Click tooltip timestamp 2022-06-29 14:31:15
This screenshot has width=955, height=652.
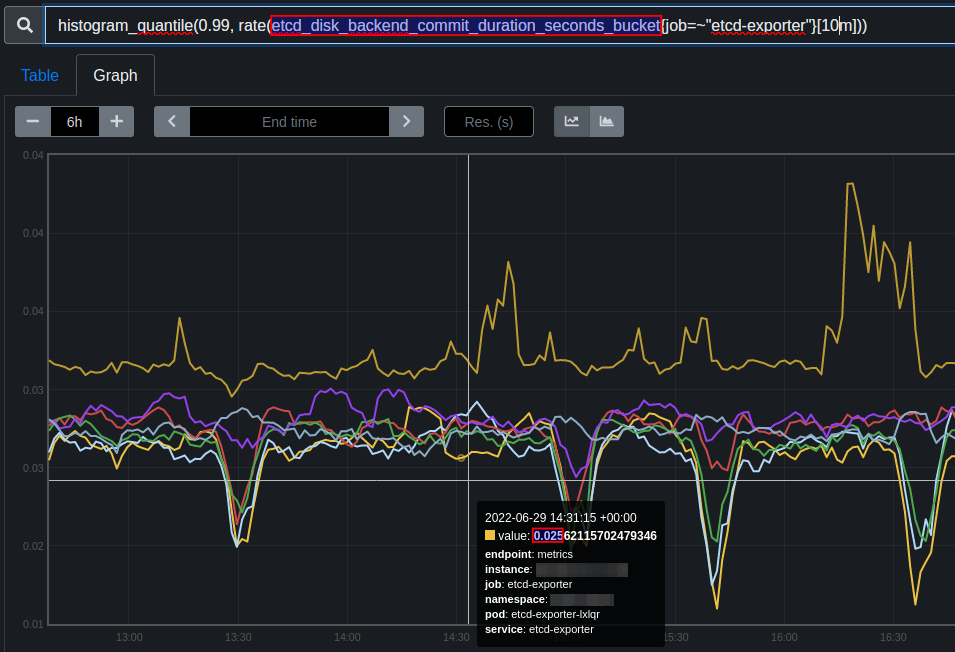coord(560,517)
